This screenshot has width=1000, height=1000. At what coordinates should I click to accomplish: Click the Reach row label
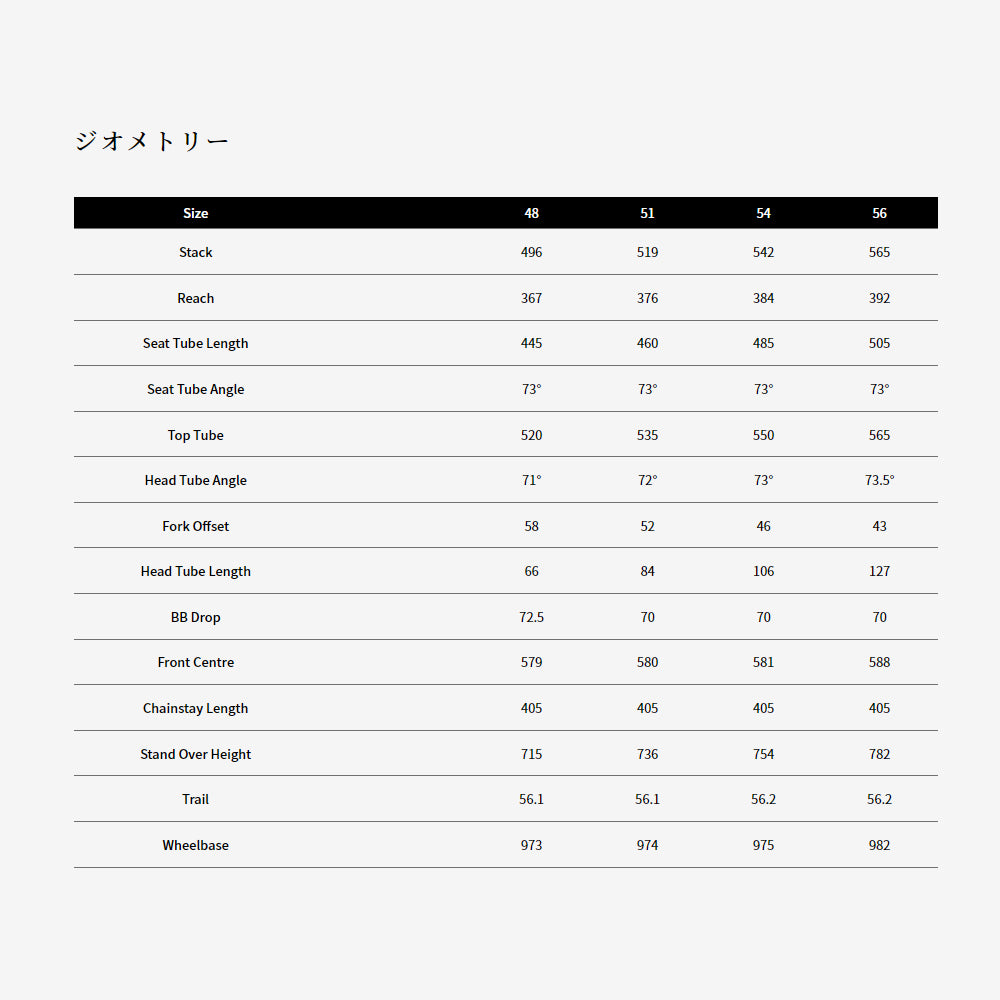coord(195,298)
